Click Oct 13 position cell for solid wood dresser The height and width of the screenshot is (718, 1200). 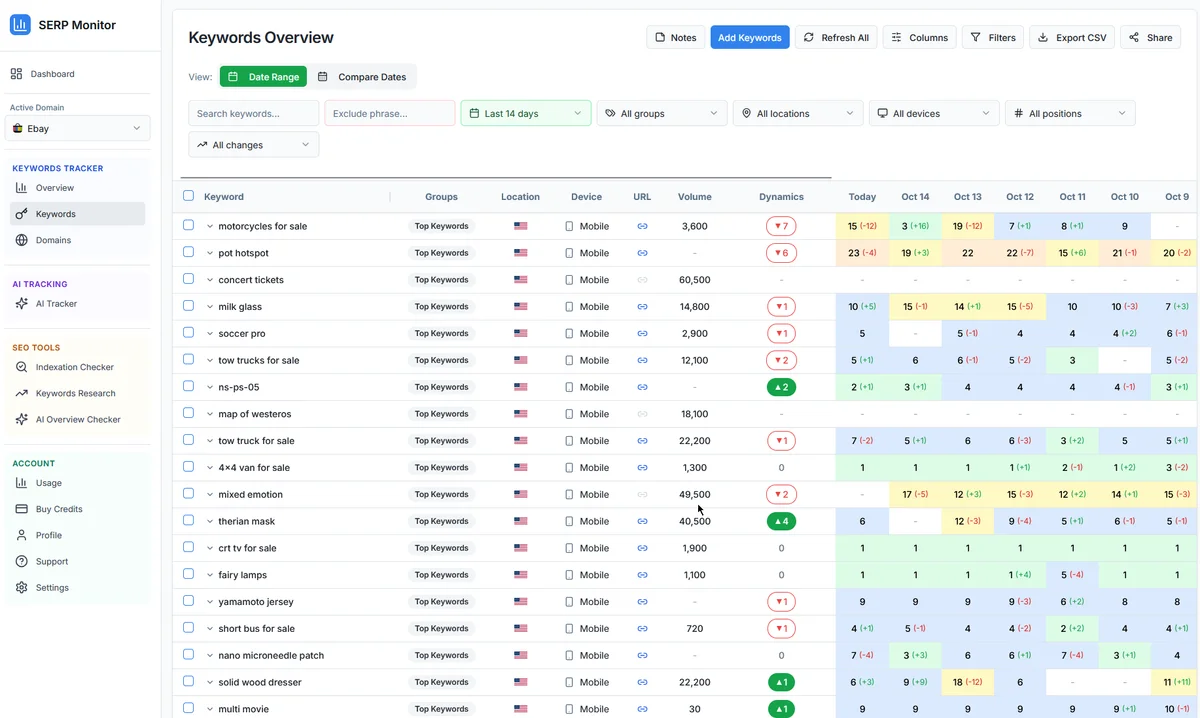click(968, 682)
